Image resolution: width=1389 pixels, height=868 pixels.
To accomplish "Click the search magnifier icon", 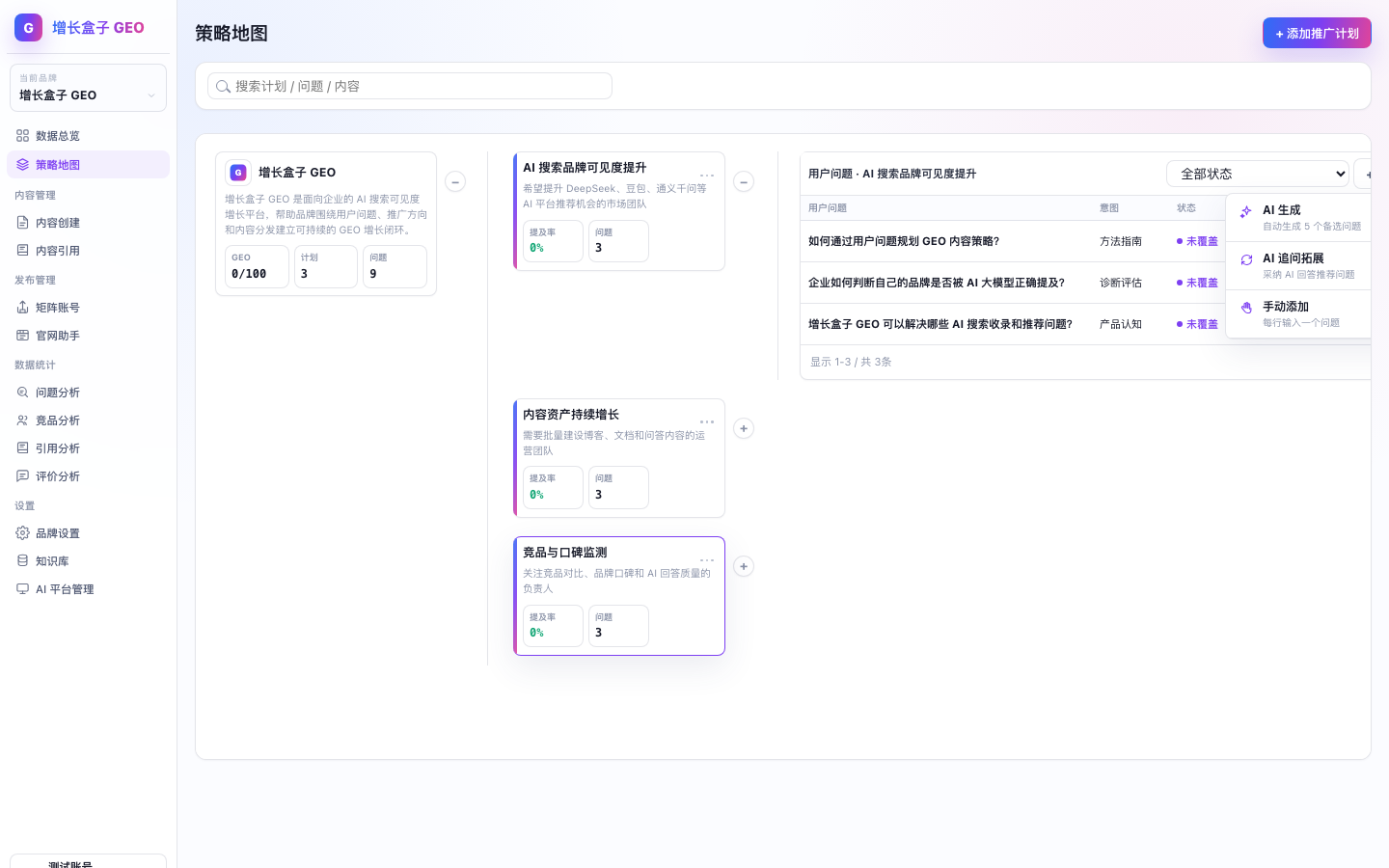I will (223, 87).
